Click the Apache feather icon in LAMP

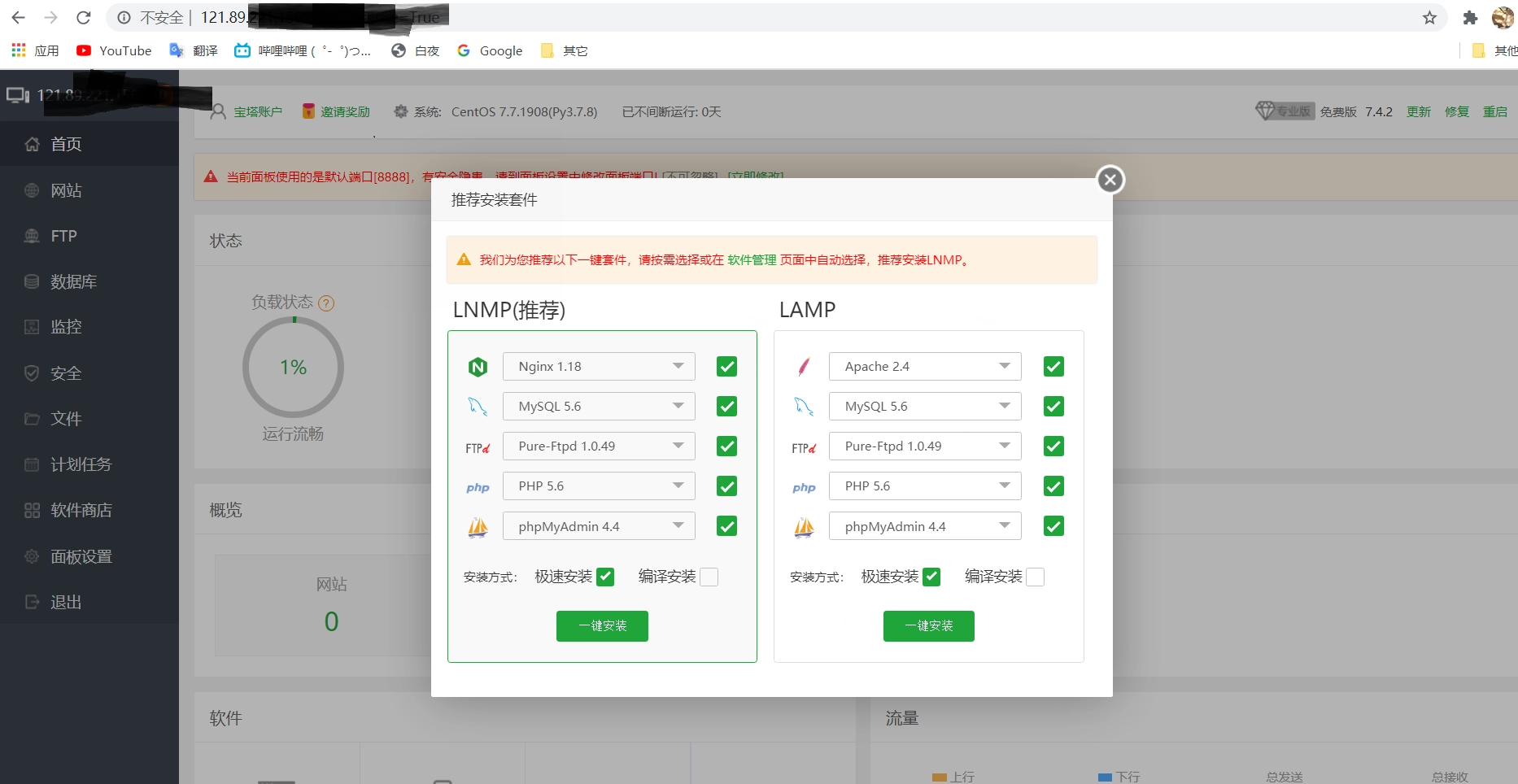coord(804,367)
